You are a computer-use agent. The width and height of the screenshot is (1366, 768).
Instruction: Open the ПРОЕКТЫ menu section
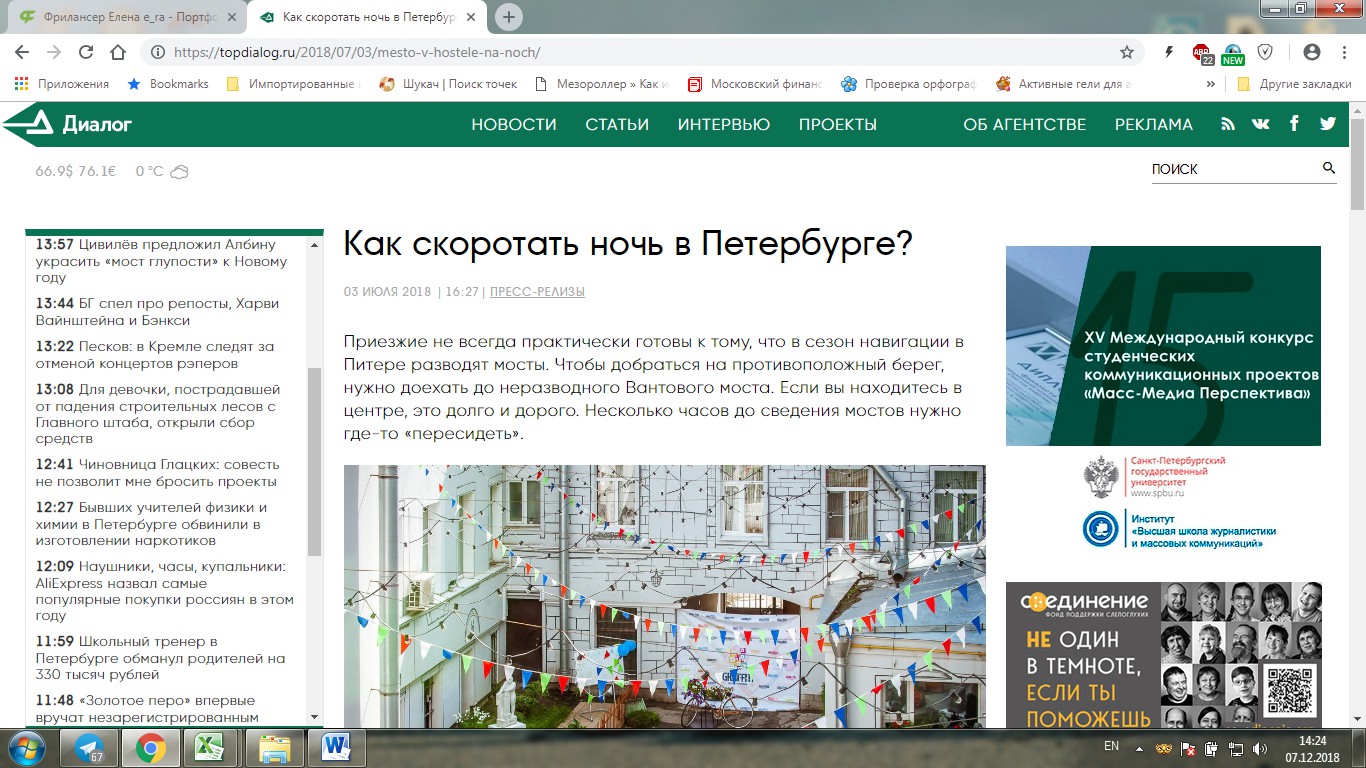point(838,124)
